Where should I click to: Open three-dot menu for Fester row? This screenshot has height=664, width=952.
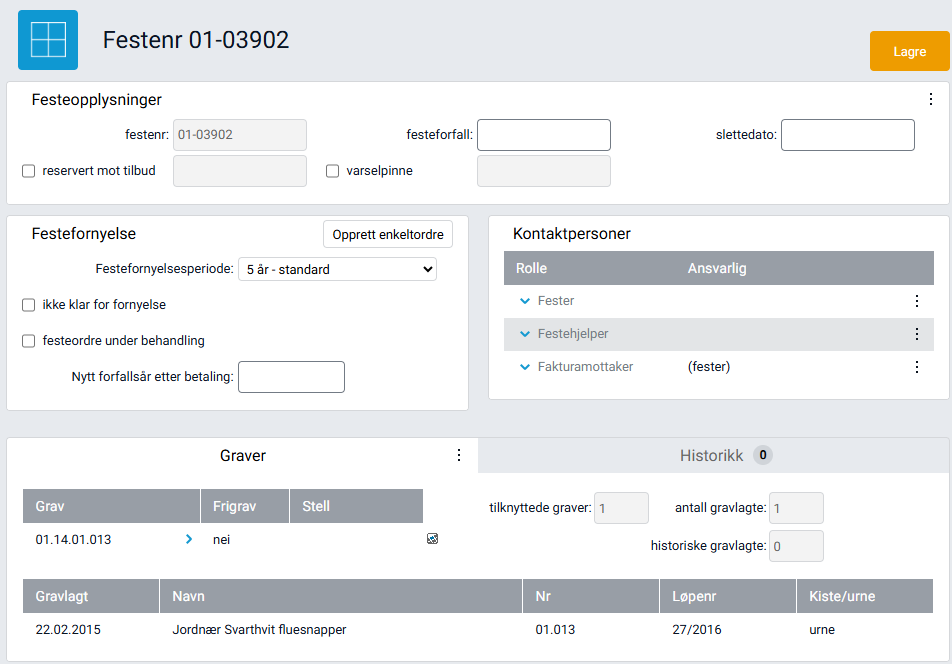pyautogui.click(x=916, y=301)
